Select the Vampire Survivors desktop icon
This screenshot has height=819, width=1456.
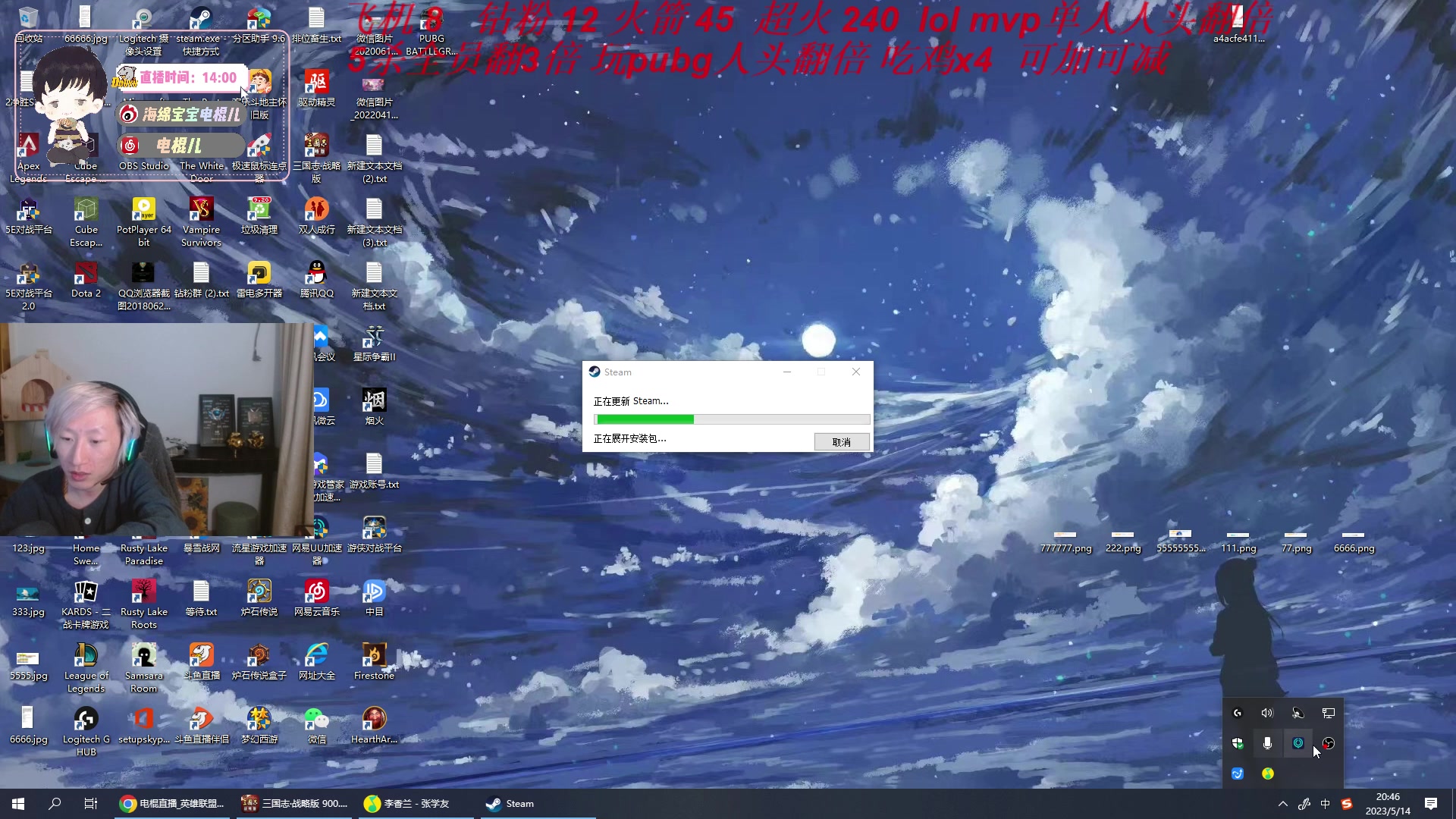pos(201,221)
